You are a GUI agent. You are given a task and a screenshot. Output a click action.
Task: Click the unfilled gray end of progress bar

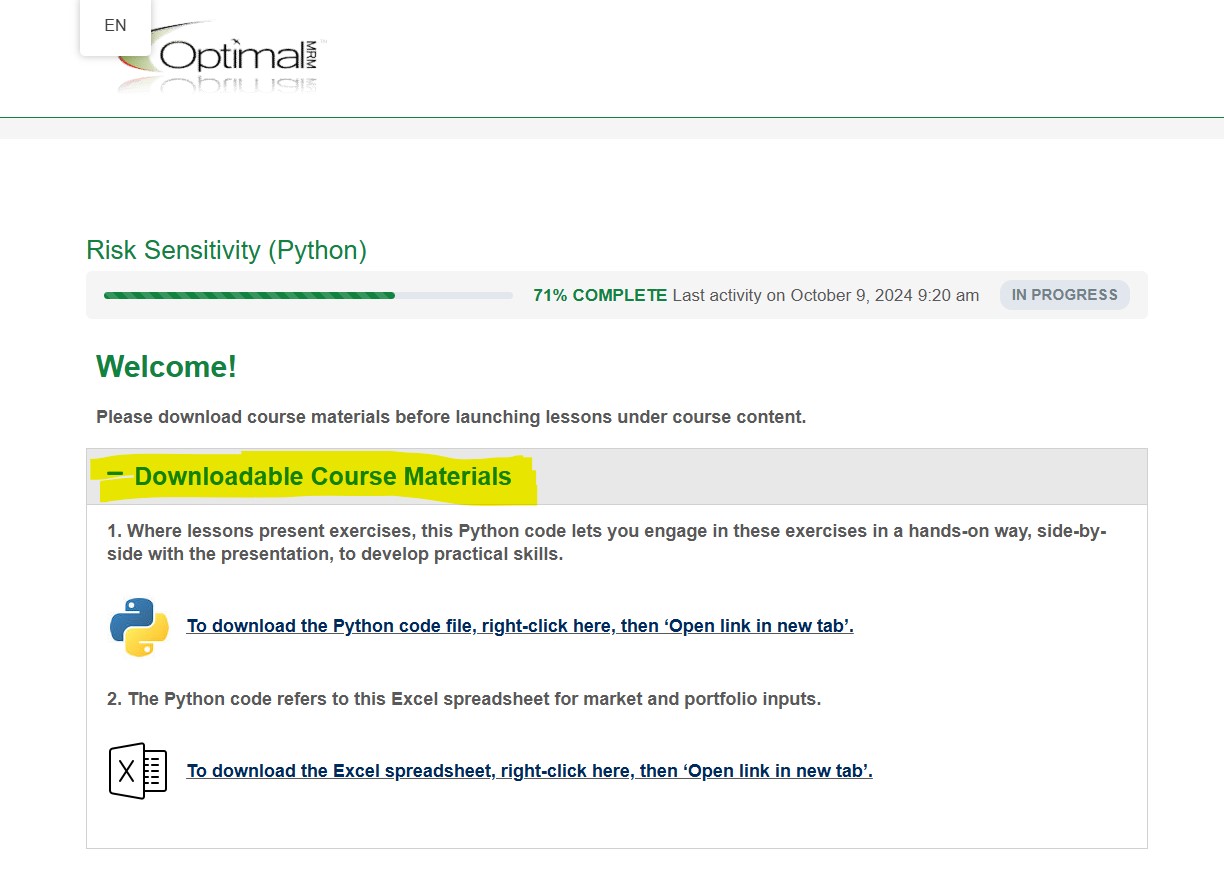(455, 296)
